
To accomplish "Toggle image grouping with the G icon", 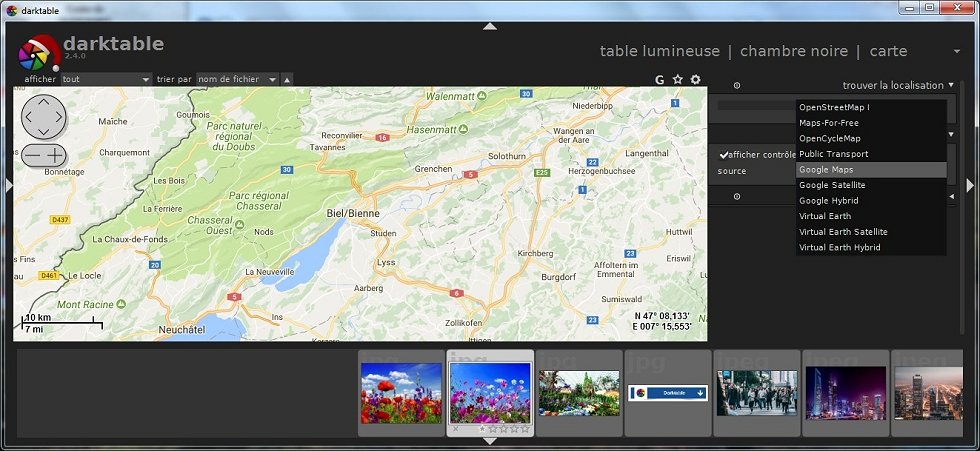I will [x=659, y=79].
